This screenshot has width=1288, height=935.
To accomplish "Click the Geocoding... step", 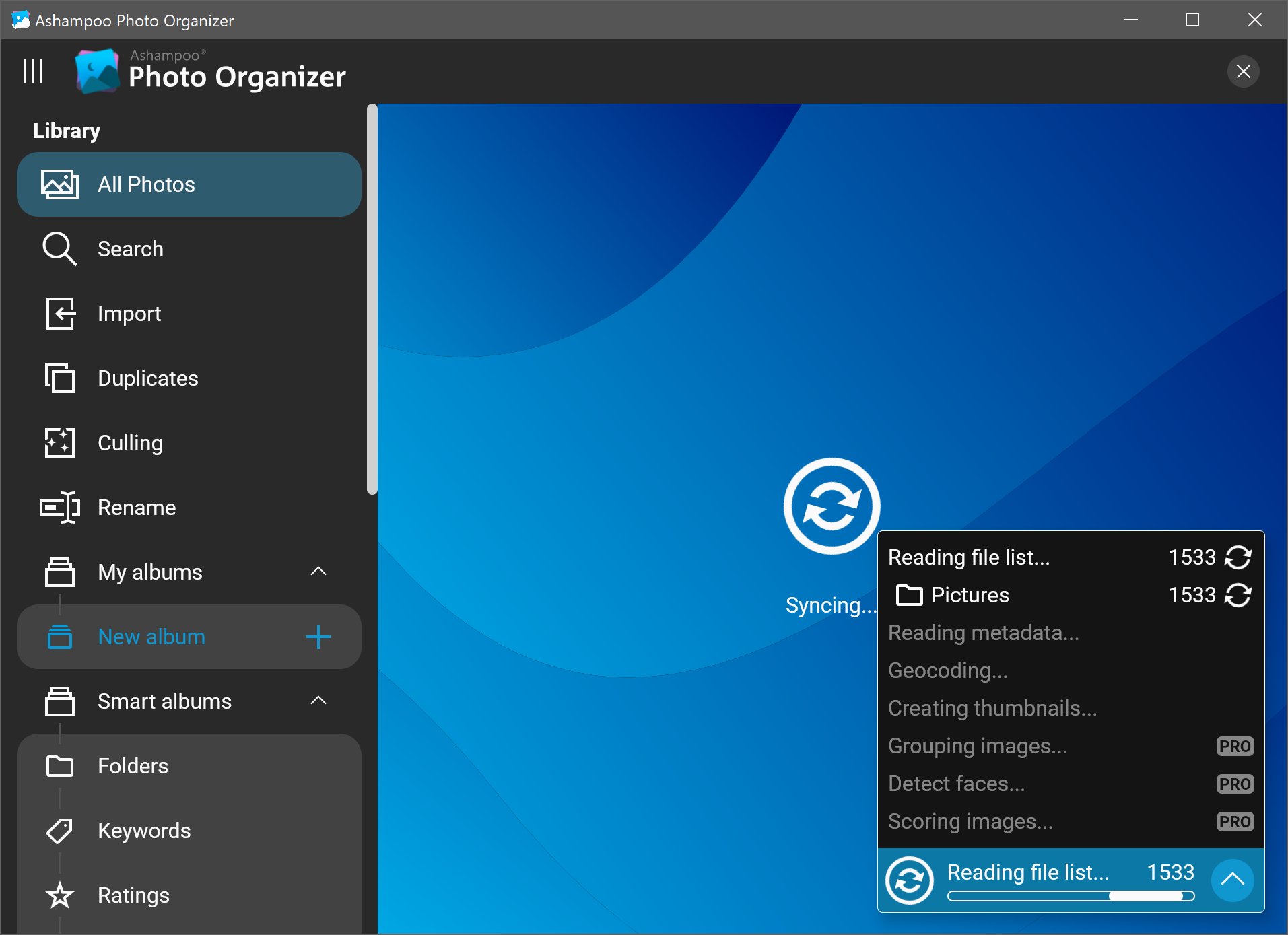I will [948, 670].
